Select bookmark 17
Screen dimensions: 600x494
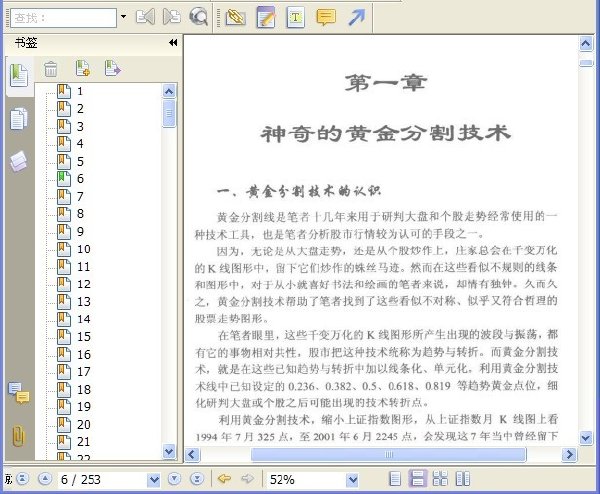click(73, 372)
